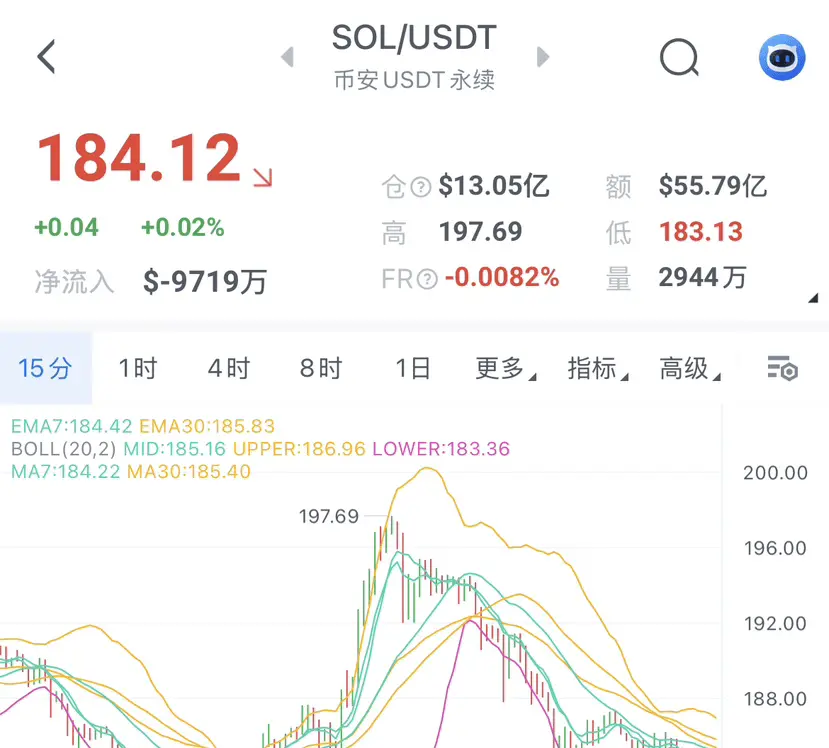This screenshot has height=748, width=829.
Task: Tap the EMA30:185.83 indicator label
Action: coord(207,426)
